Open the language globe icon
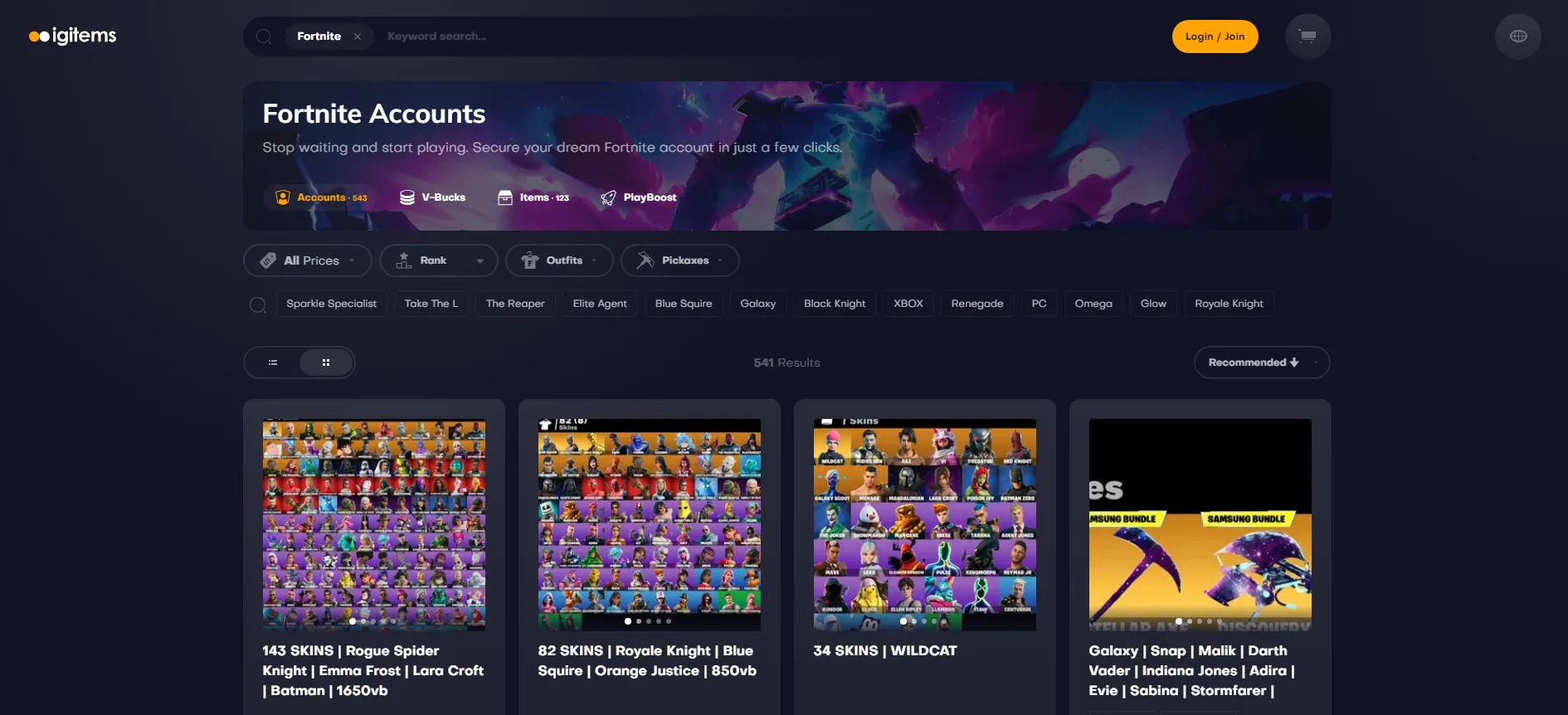The image size is (1568, 715). point(1518,36)
